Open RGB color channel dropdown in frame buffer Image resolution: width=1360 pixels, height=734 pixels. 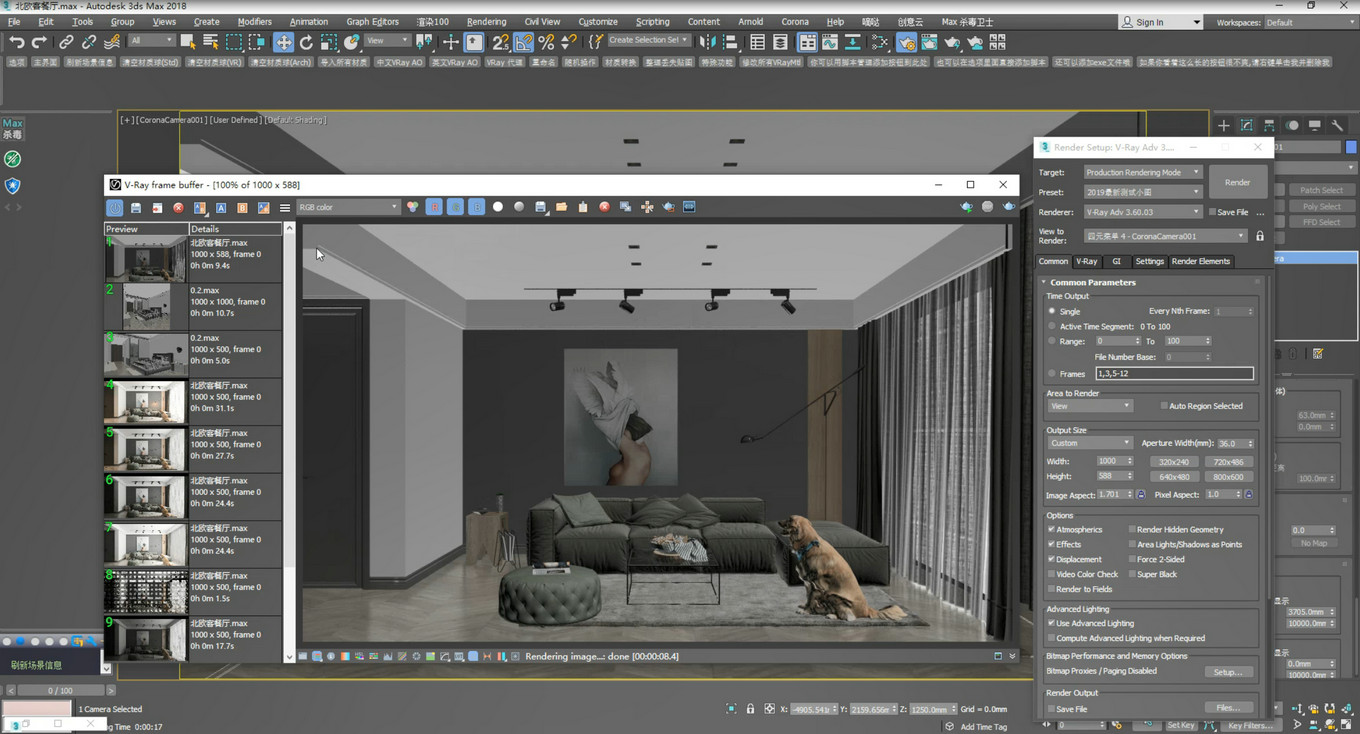pos(348,207)
